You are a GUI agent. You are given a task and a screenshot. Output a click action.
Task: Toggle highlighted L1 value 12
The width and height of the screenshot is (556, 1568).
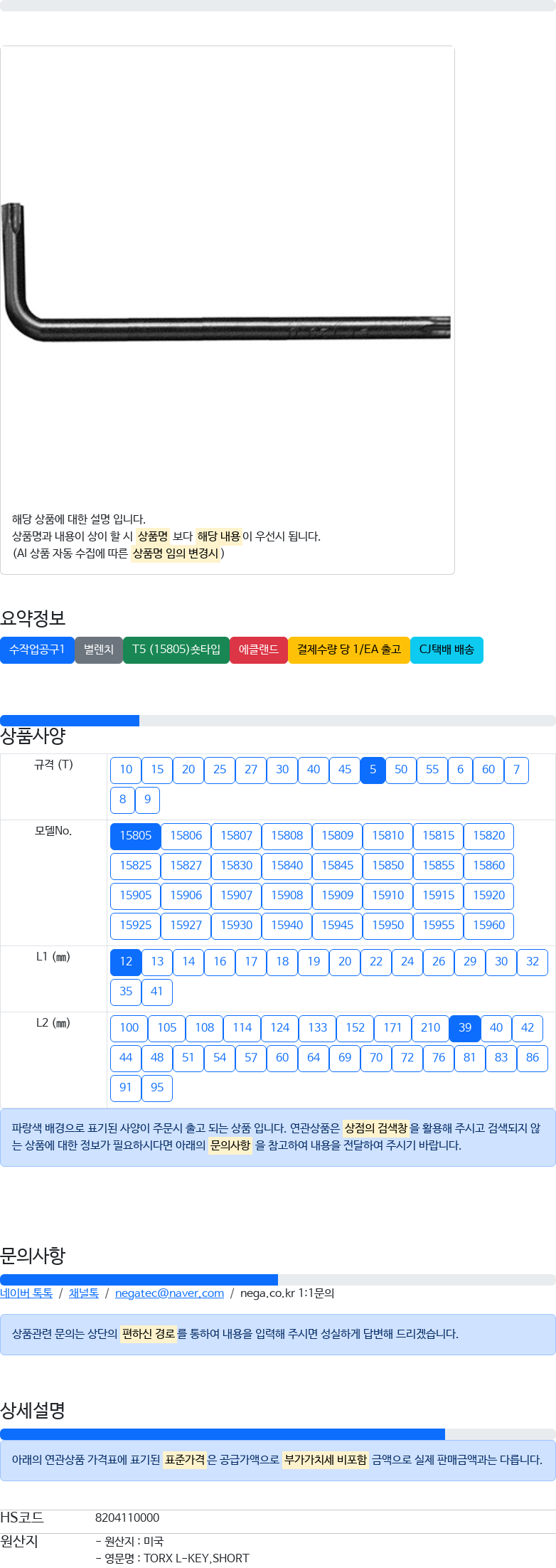click(126, 962)
